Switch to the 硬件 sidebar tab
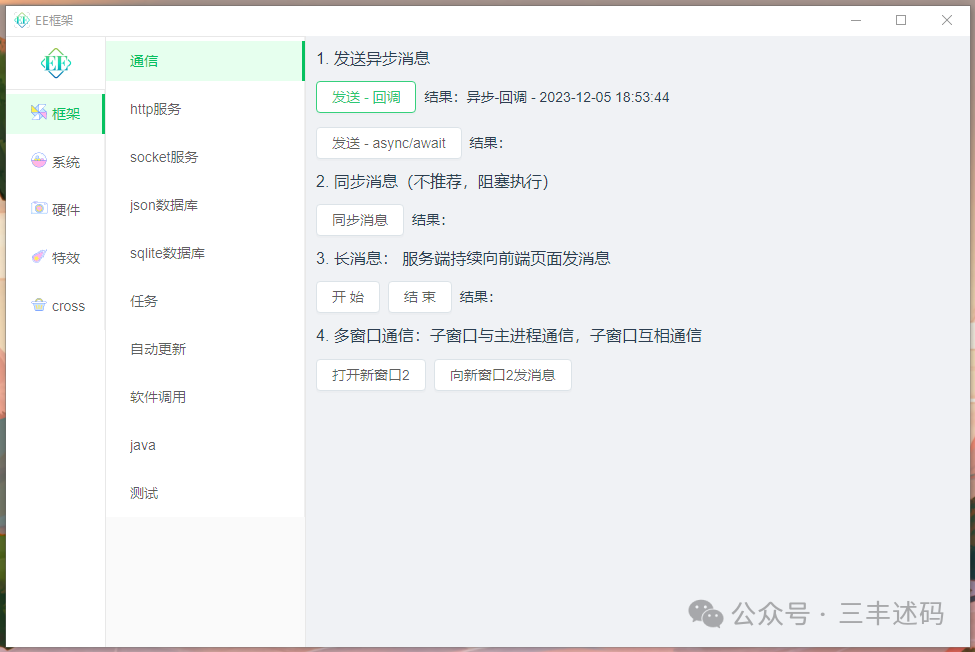975x652 pixels. coord(55,209)
